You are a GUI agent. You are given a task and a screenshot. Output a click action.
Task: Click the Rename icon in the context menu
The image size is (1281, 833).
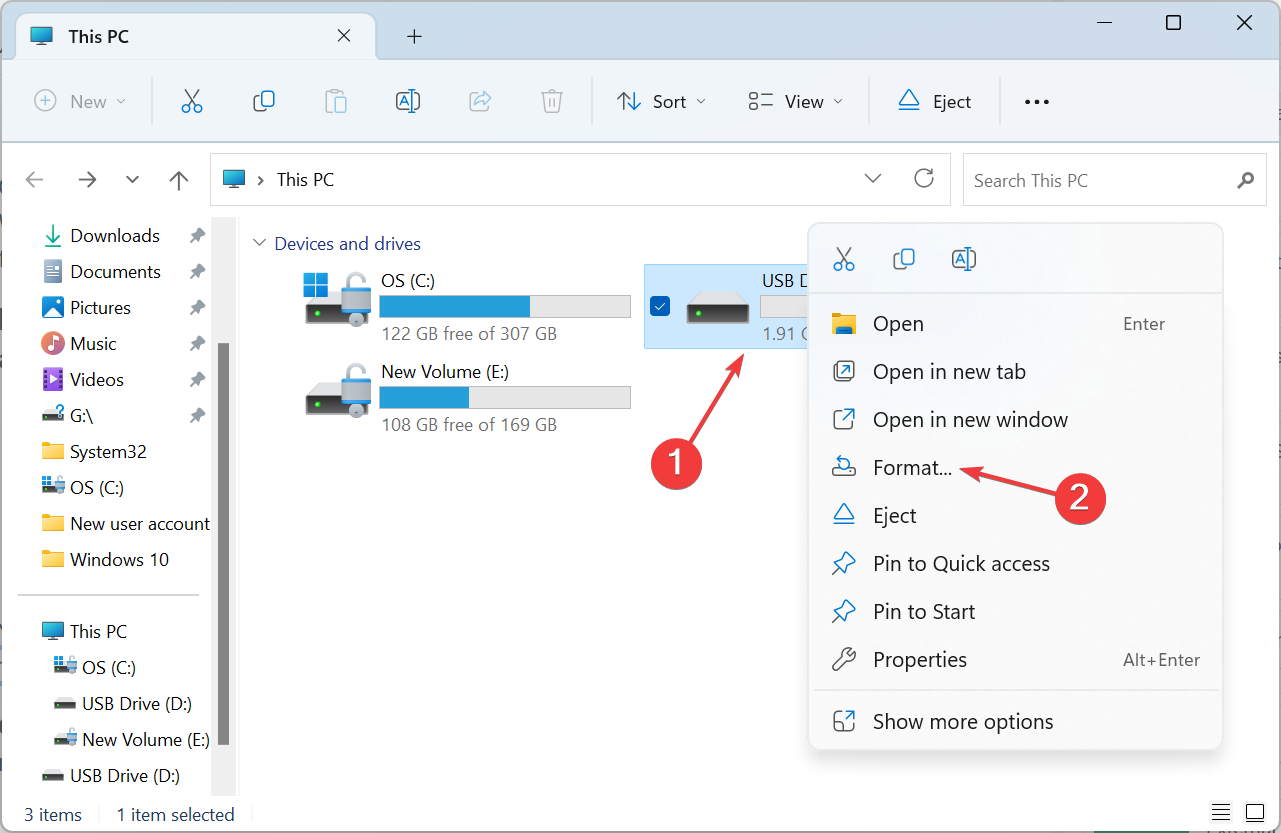coord(963,259)
